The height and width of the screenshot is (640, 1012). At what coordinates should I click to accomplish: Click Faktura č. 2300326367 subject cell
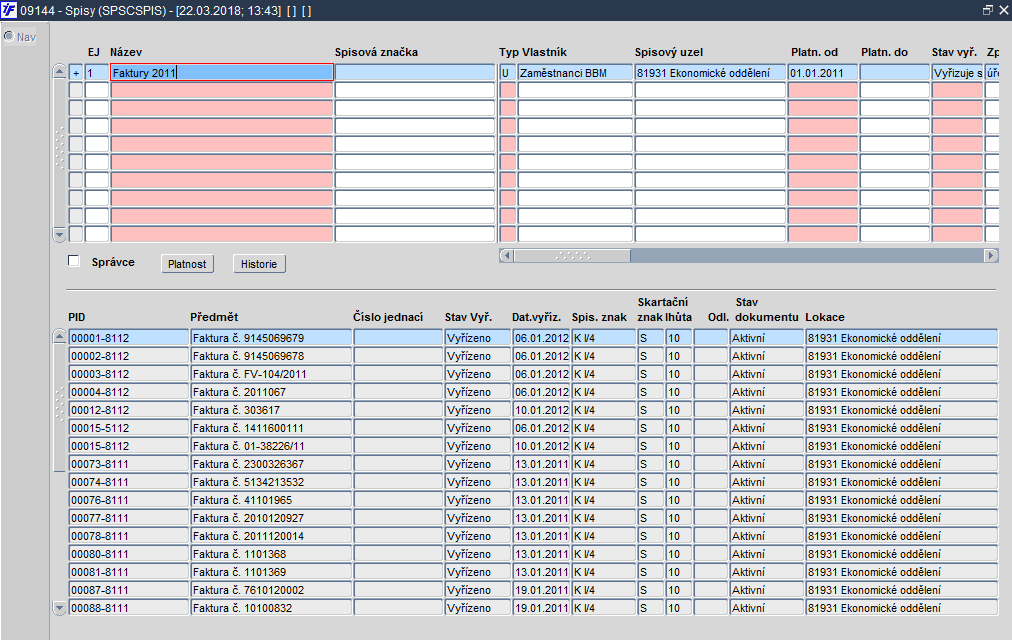click(271, 464)
